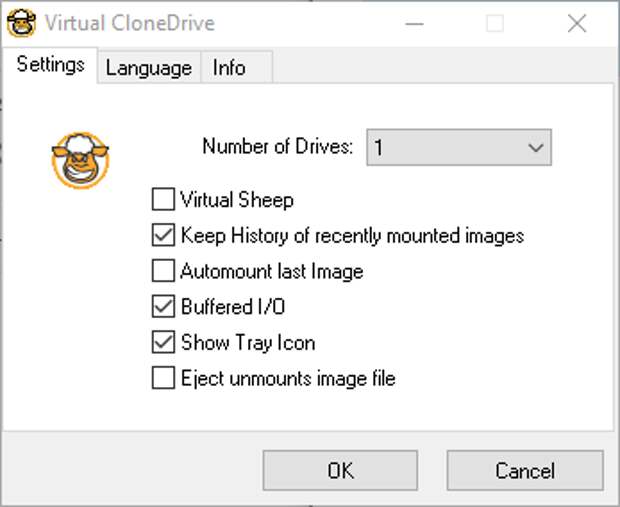Switch to the Language tab
Screen dimensions: 620x507
149,68
